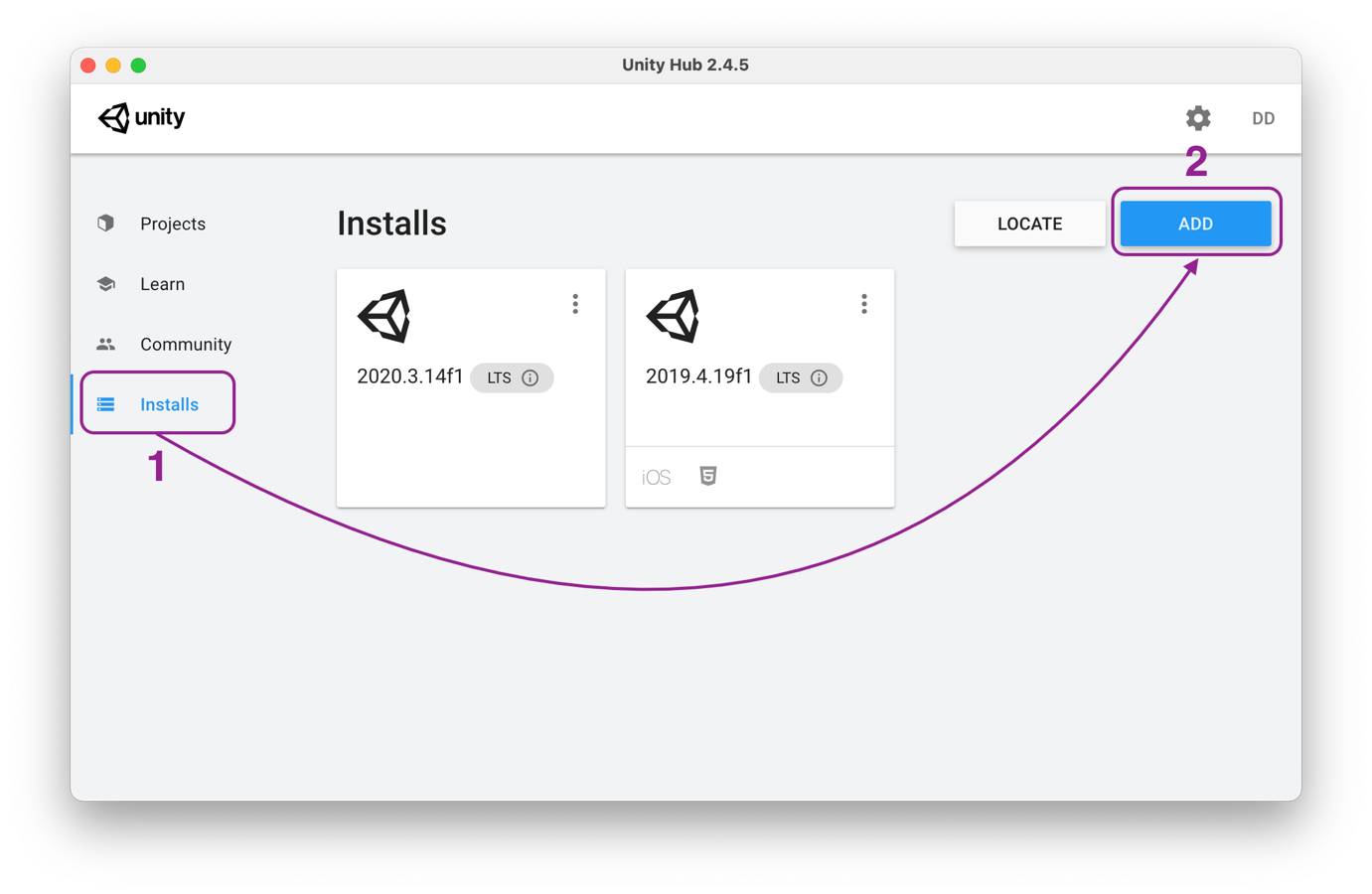Click the LTS badge on 2019.4.19f1

(801, 377)
